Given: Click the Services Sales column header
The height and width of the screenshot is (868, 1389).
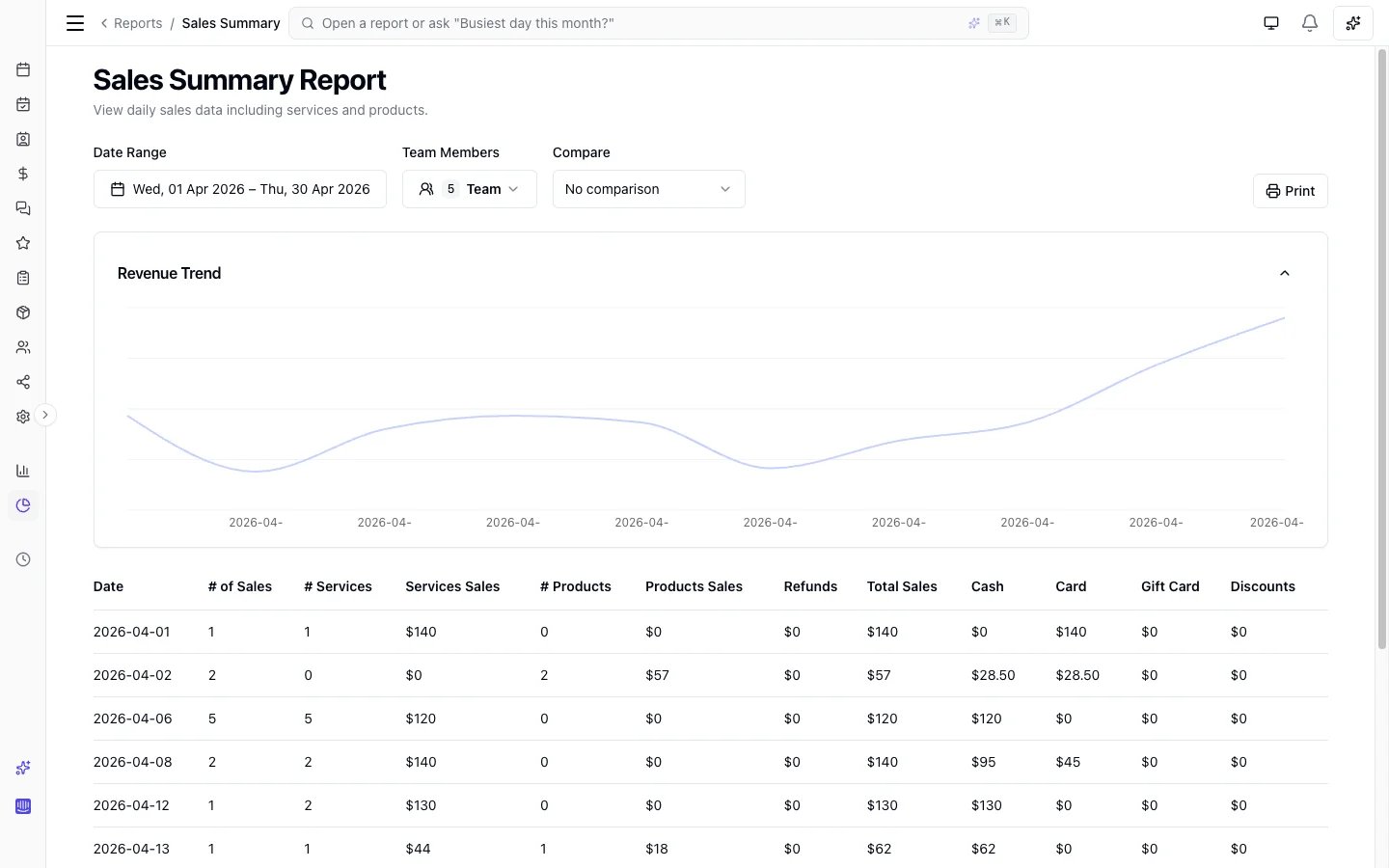Looking at the screenshot, I should pyautogui.click(x=452, y=586).
